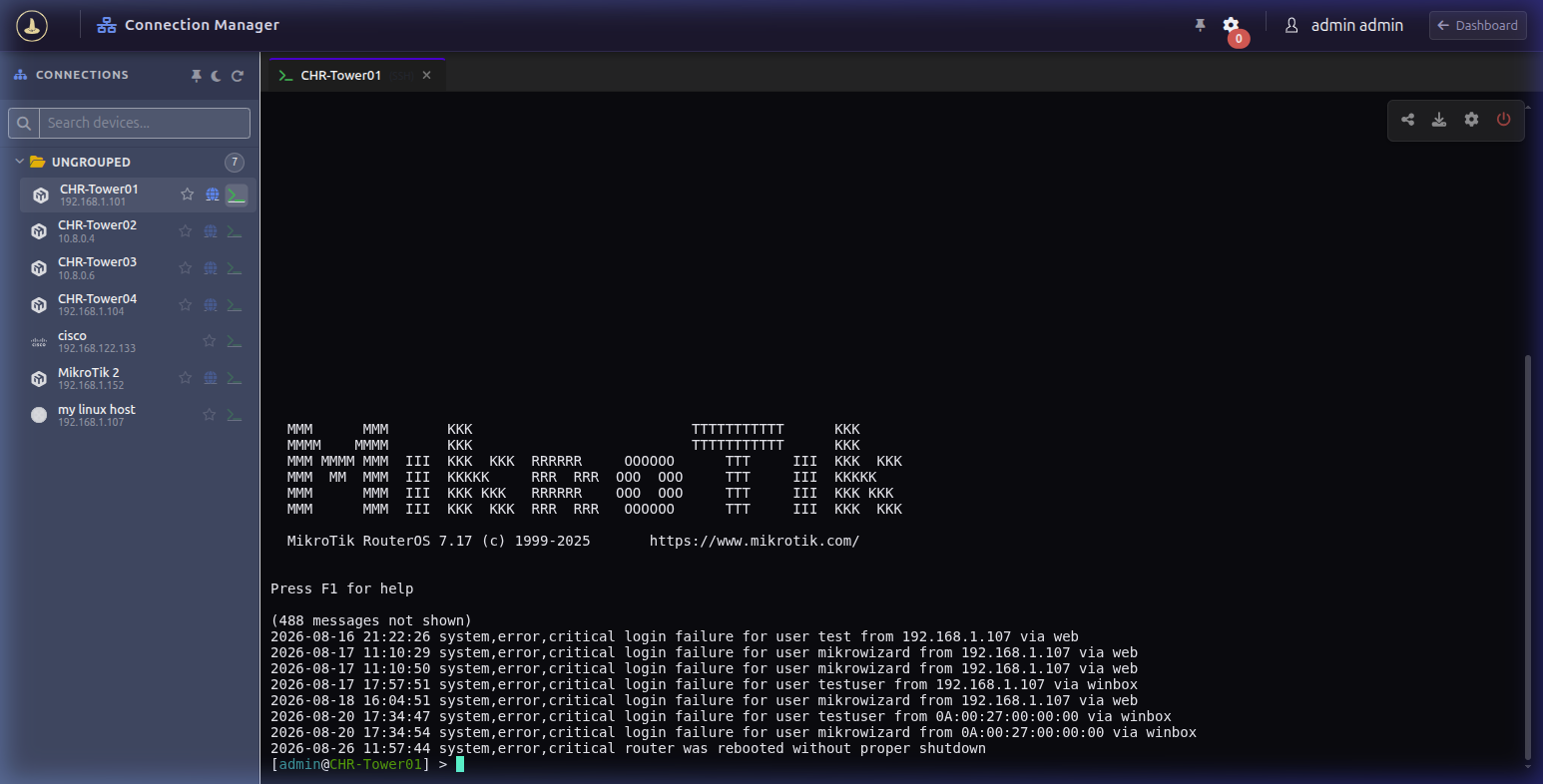1543x784 pixels.
Task: Star the CHR-Tower02 device
Action: pyautogui.click(x=185, y=231)
